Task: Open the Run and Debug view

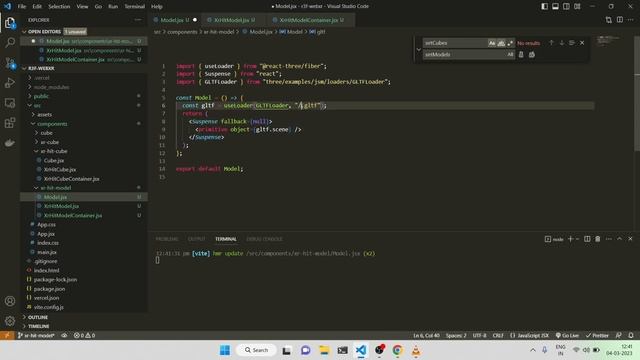Action: (x=10, y=82)
